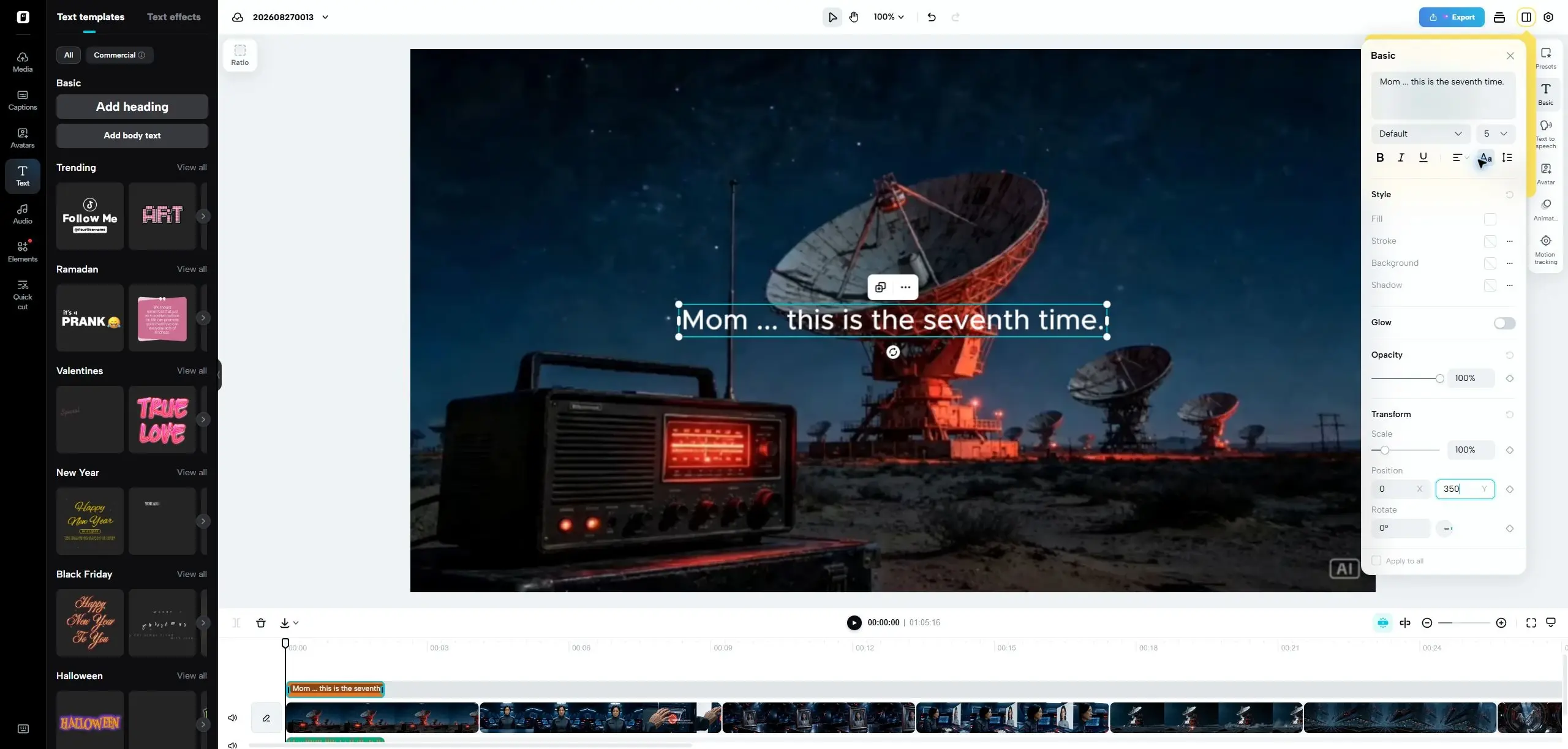Apply italic formatting
Viewport: 1568px width, 749px height.
click(x=1401, y=158)
